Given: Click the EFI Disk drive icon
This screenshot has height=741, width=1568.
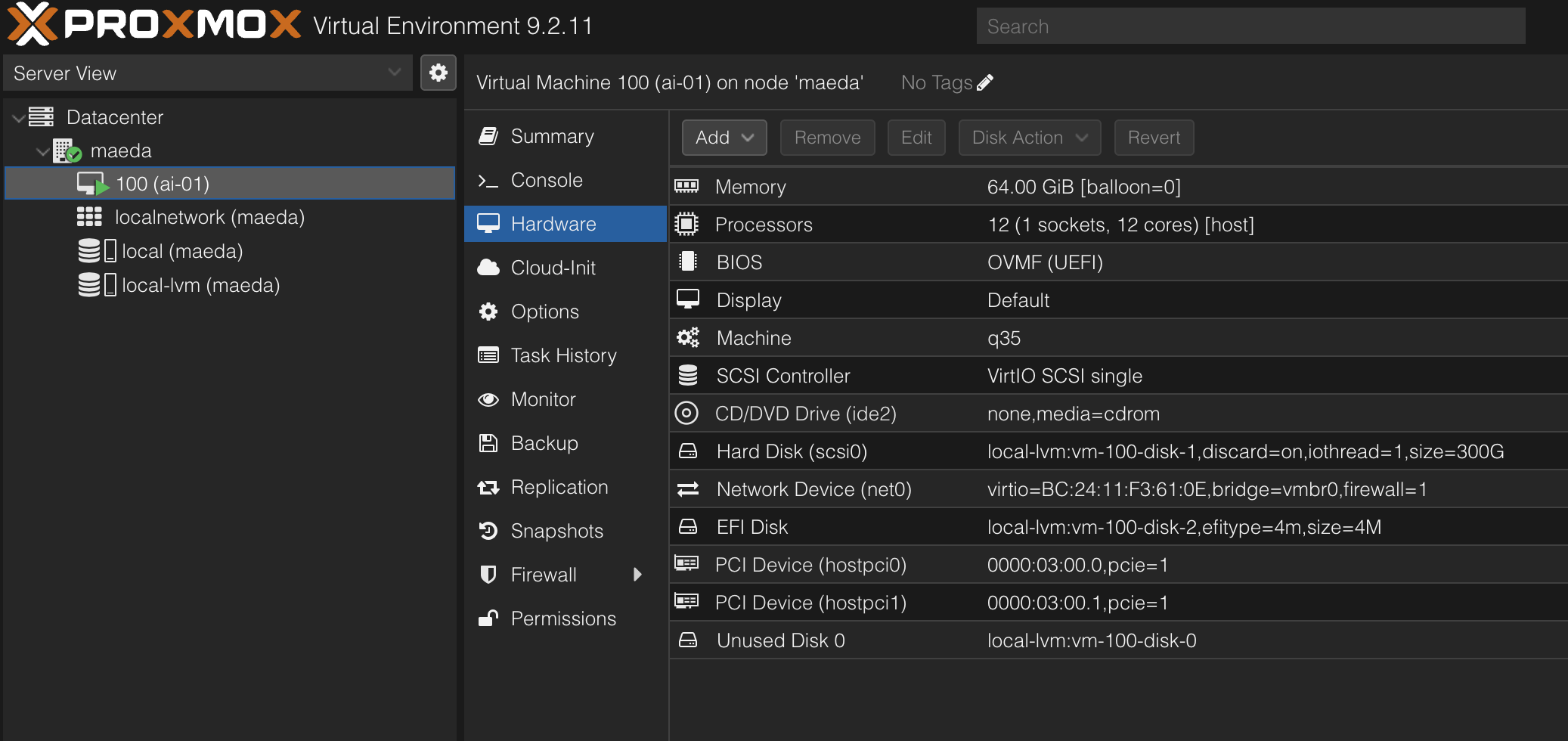Looking at the screenshot, I should pyautogui.click(x=687, y=526).
